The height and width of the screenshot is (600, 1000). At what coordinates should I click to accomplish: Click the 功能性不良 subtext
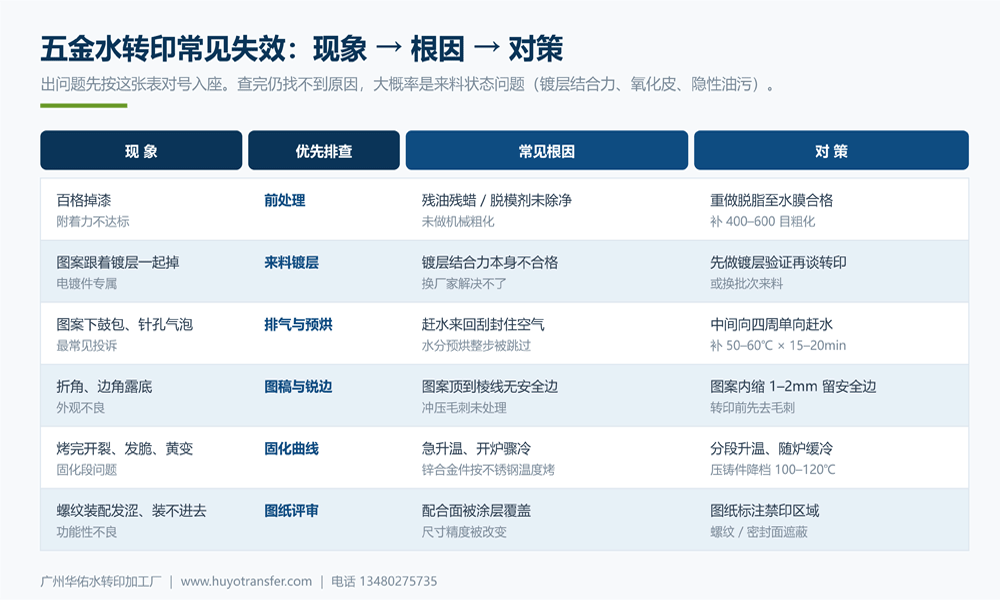click(87, 532)
